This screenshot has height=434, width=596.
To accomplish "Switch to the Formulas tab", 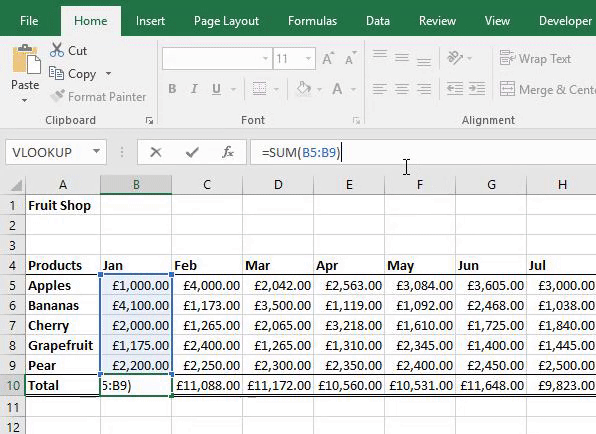I will click(312, 21).
